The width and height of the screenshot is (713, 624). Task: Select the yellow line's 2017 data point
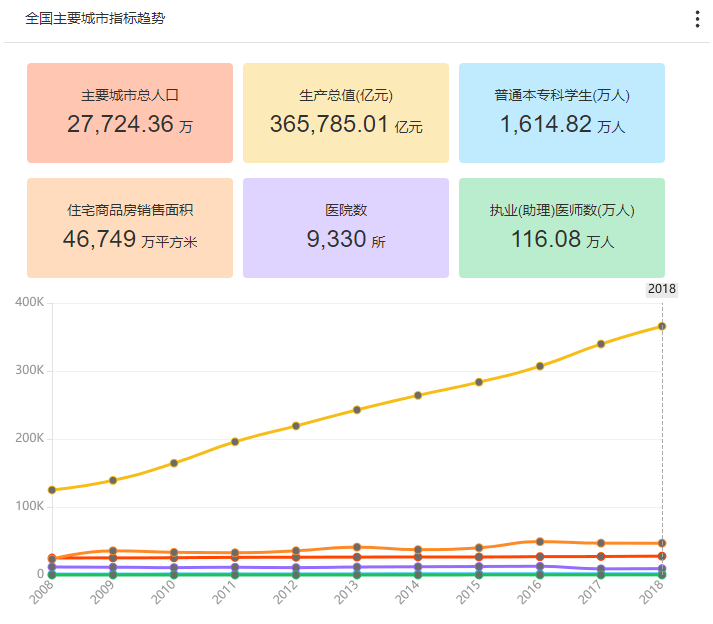coord(601,344)
